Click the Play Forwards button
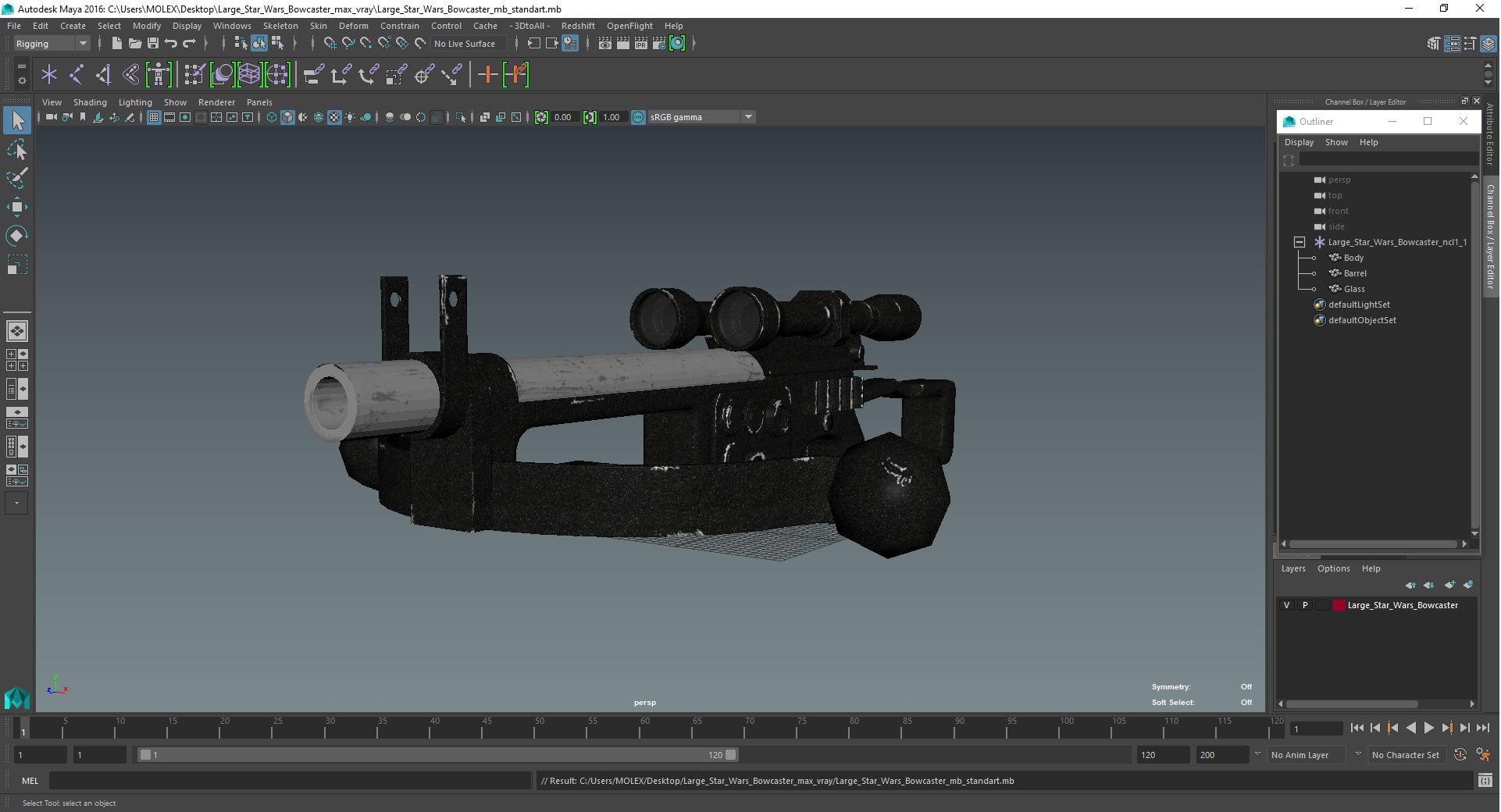Image resolution: width=1501 pixels, height=812 pixels. [x=1428, y=728]
